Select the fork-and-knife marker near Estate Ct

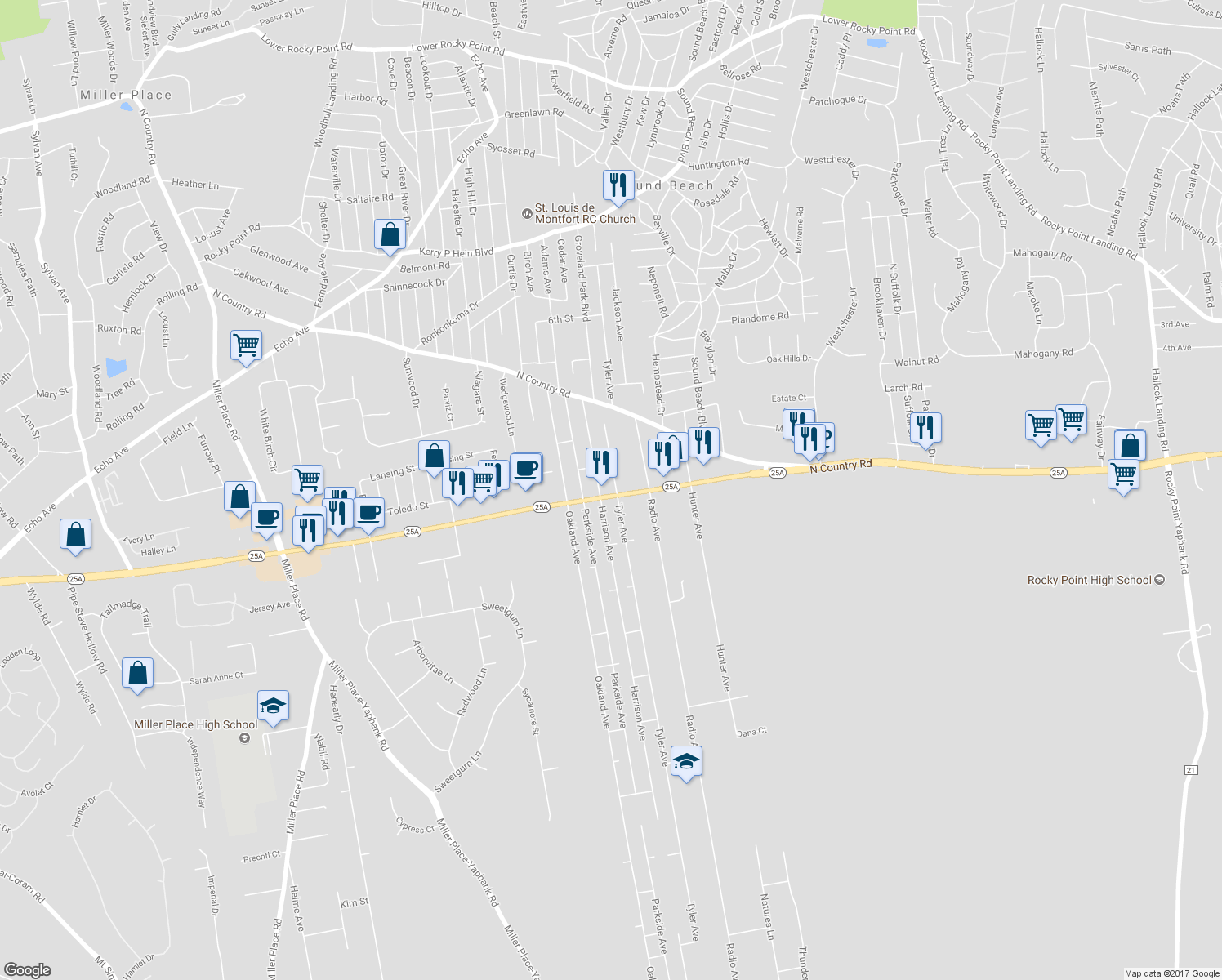[x=797, y=423]
